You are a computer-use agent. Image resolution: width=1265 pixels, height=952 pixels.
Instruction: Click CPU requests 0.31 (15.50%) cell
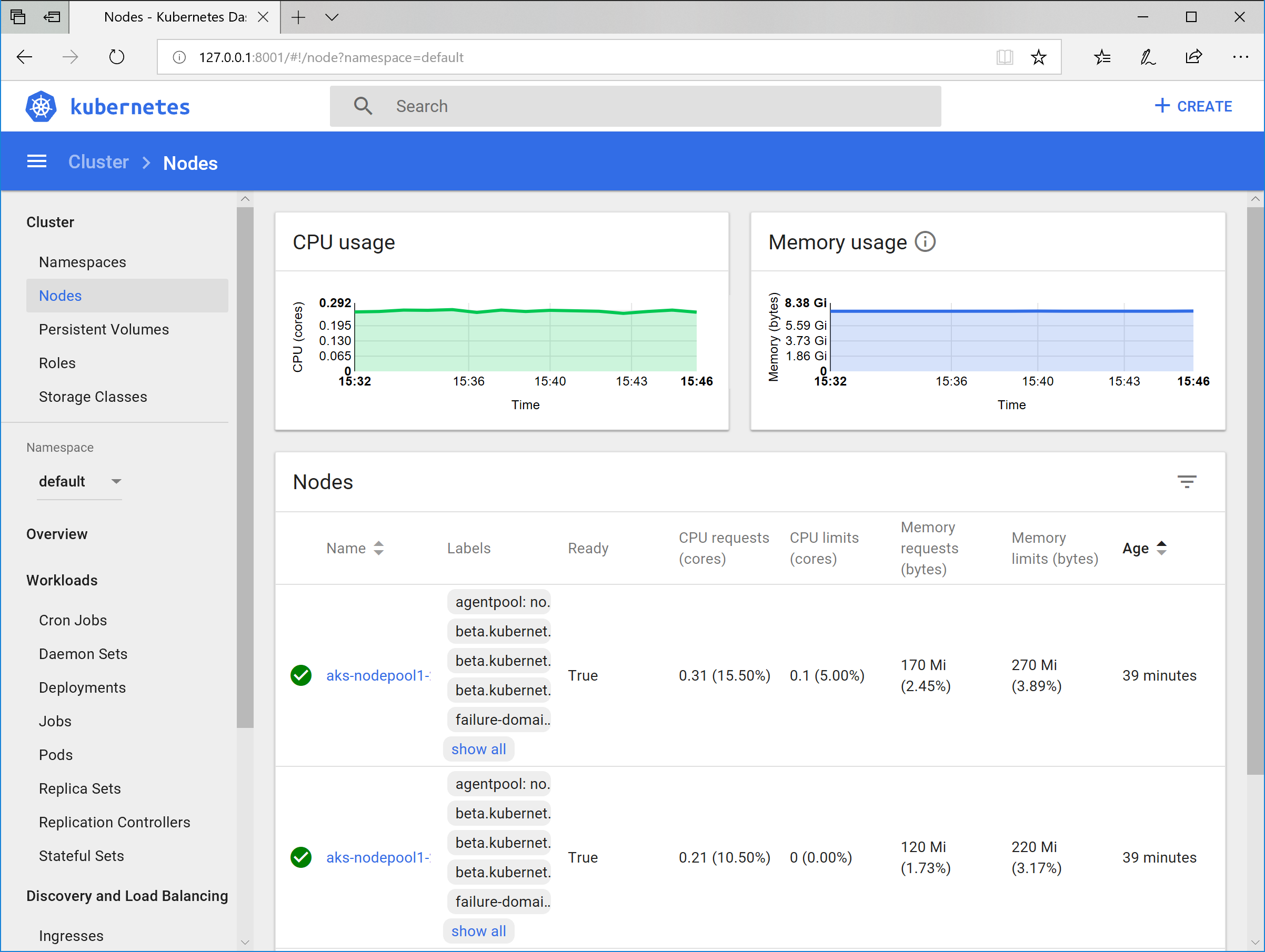pyautogui.click(x=725, y=675)
